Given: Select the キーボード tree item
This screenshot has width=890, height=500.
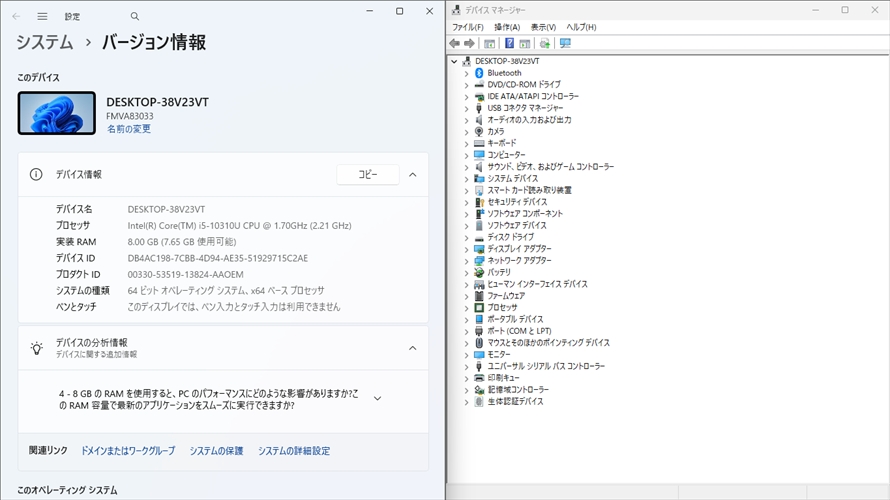Looking at the screenshot, I should (502, 143).
